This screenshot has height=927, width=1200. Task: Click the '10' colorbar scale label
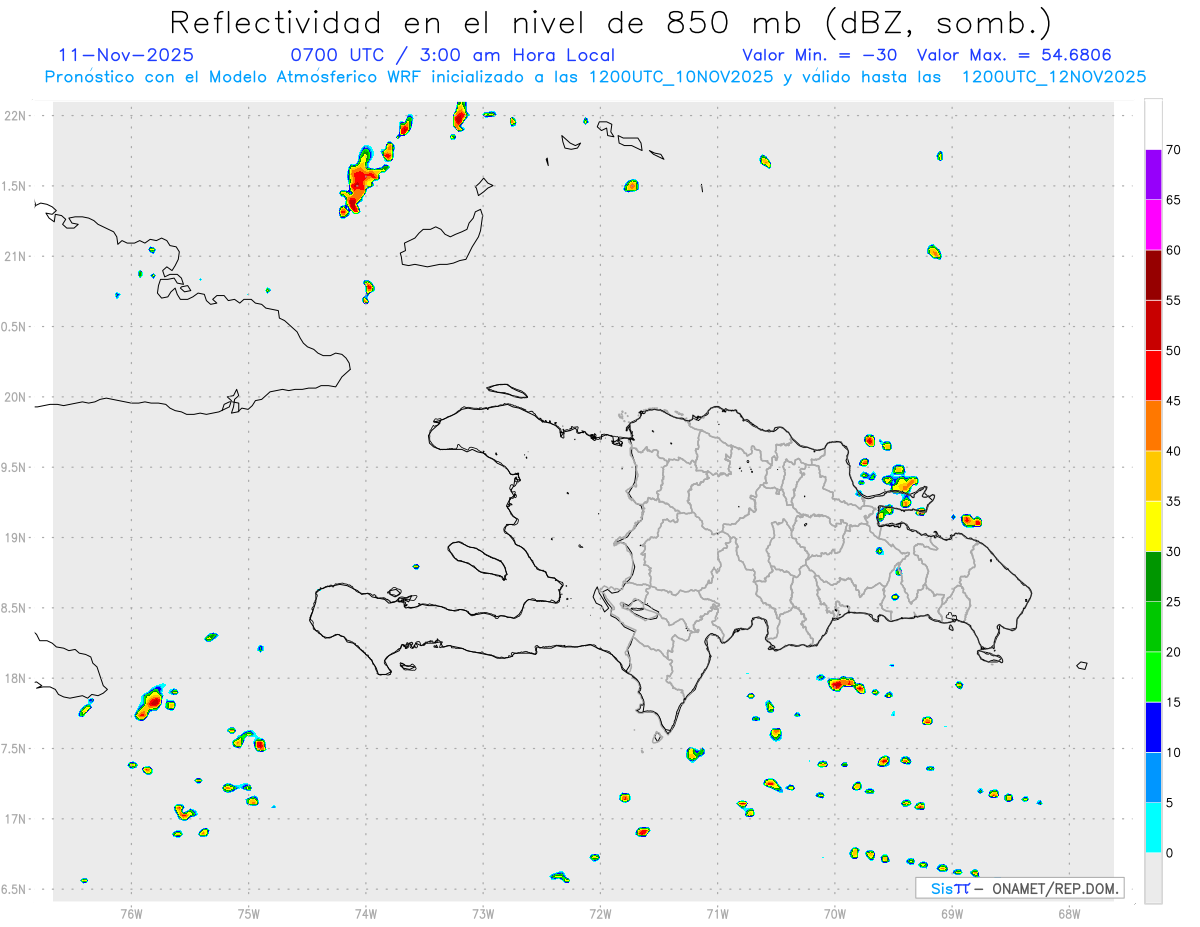(x=1173, y=752)
